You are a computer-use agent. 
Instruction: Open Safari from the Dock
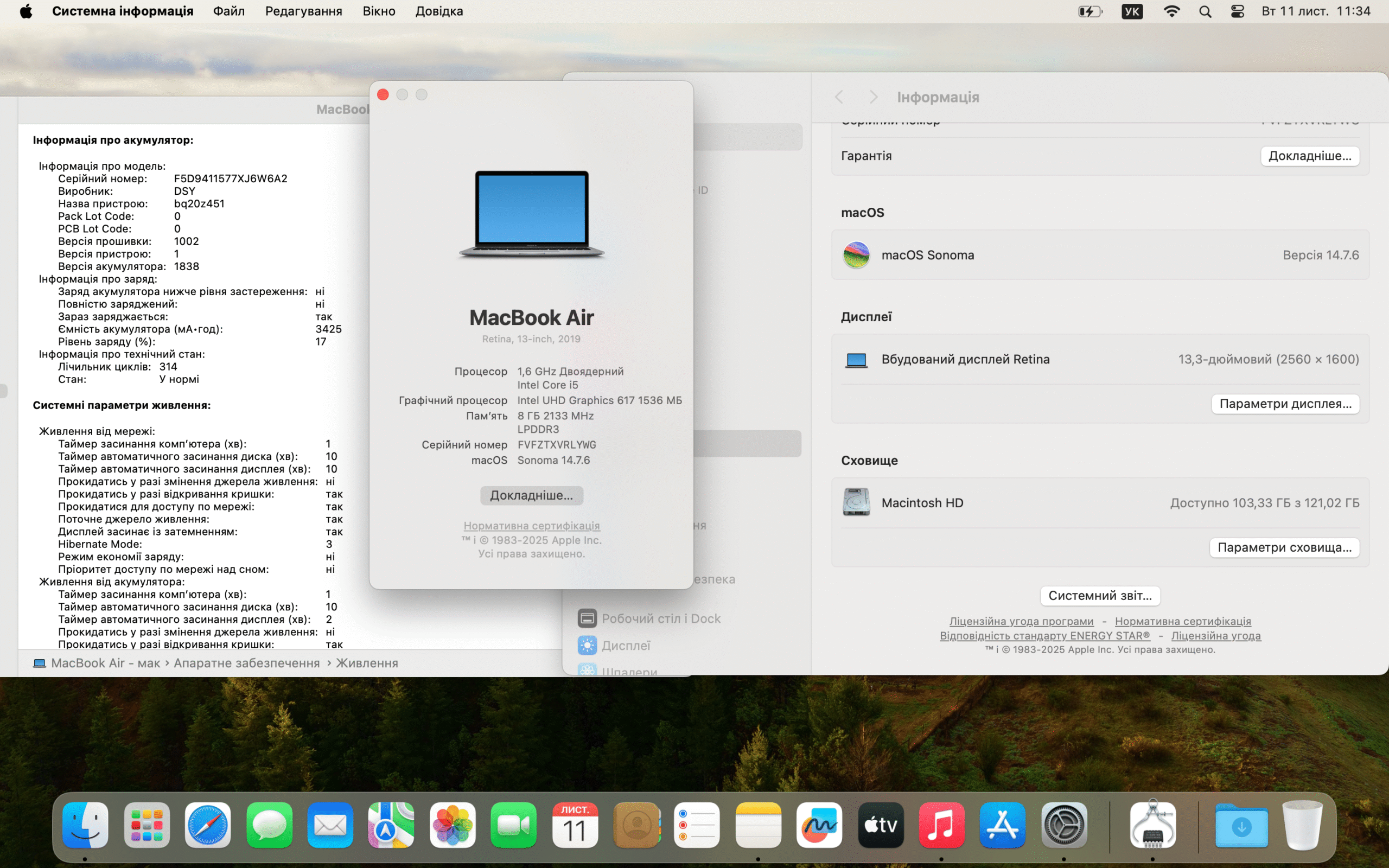[208, 826]
